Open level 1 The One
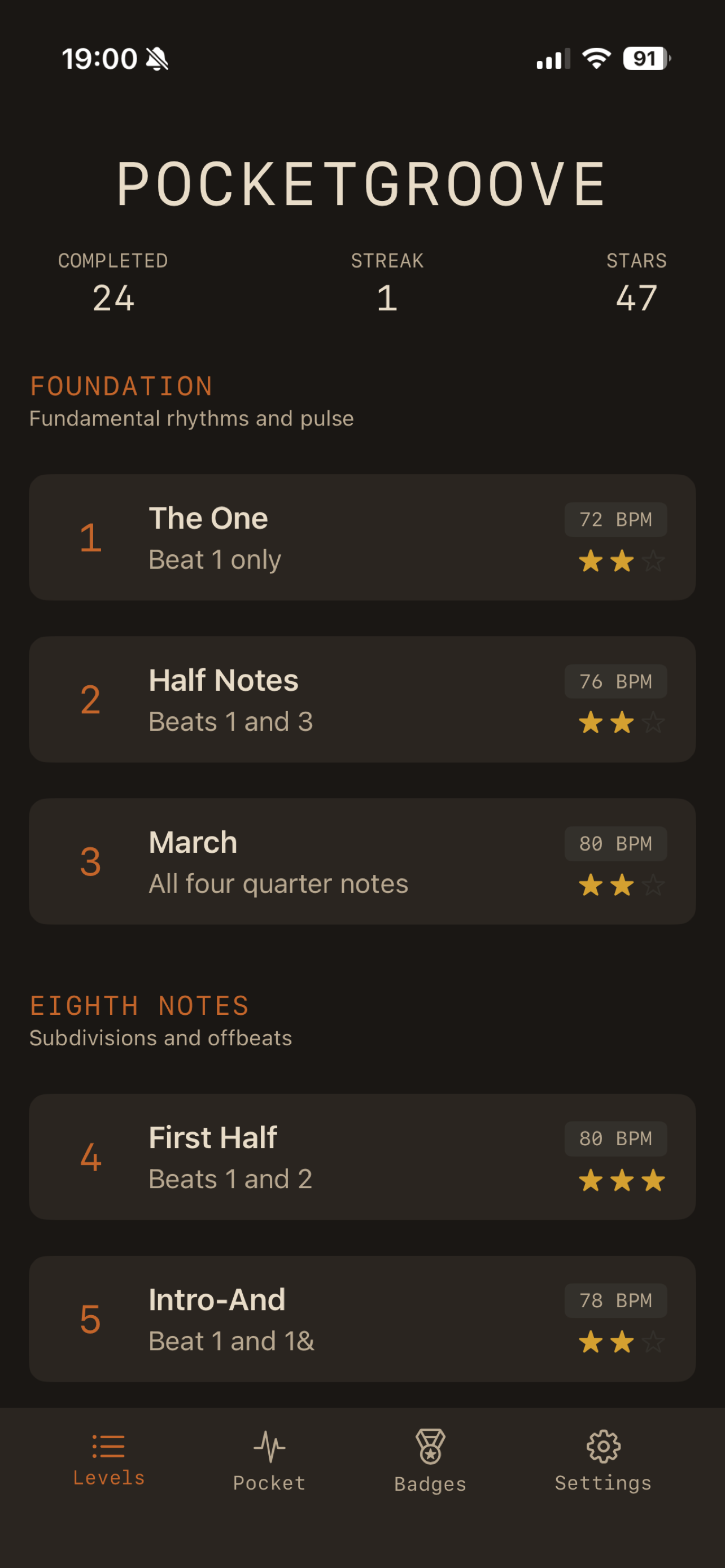This screenshot has width=725, height=1568. [362, 537]
